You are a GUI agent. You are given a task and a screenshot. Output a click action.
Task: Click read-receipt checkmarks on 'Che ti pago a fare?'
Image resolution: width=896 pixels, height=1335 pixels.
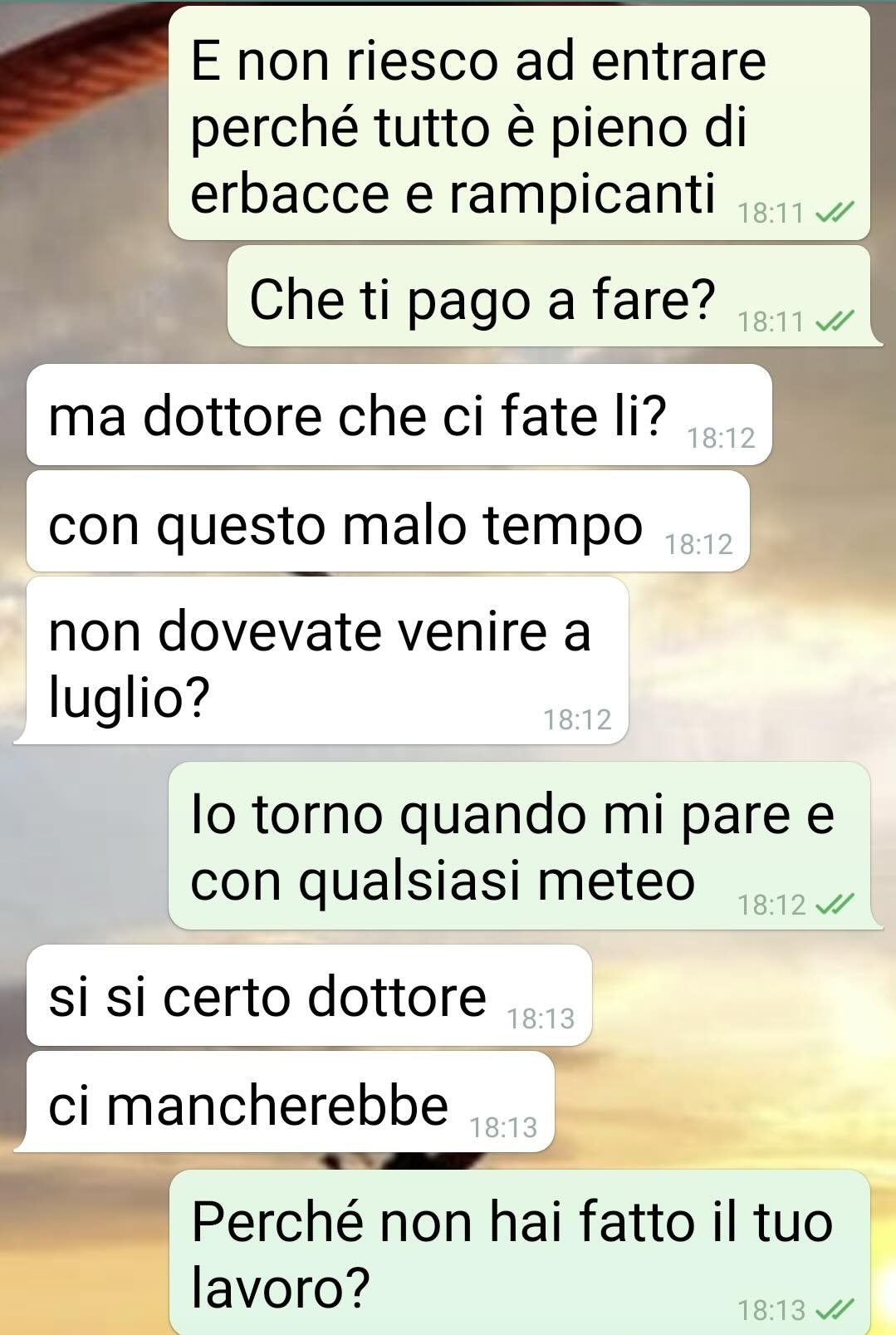coord(835,321)
